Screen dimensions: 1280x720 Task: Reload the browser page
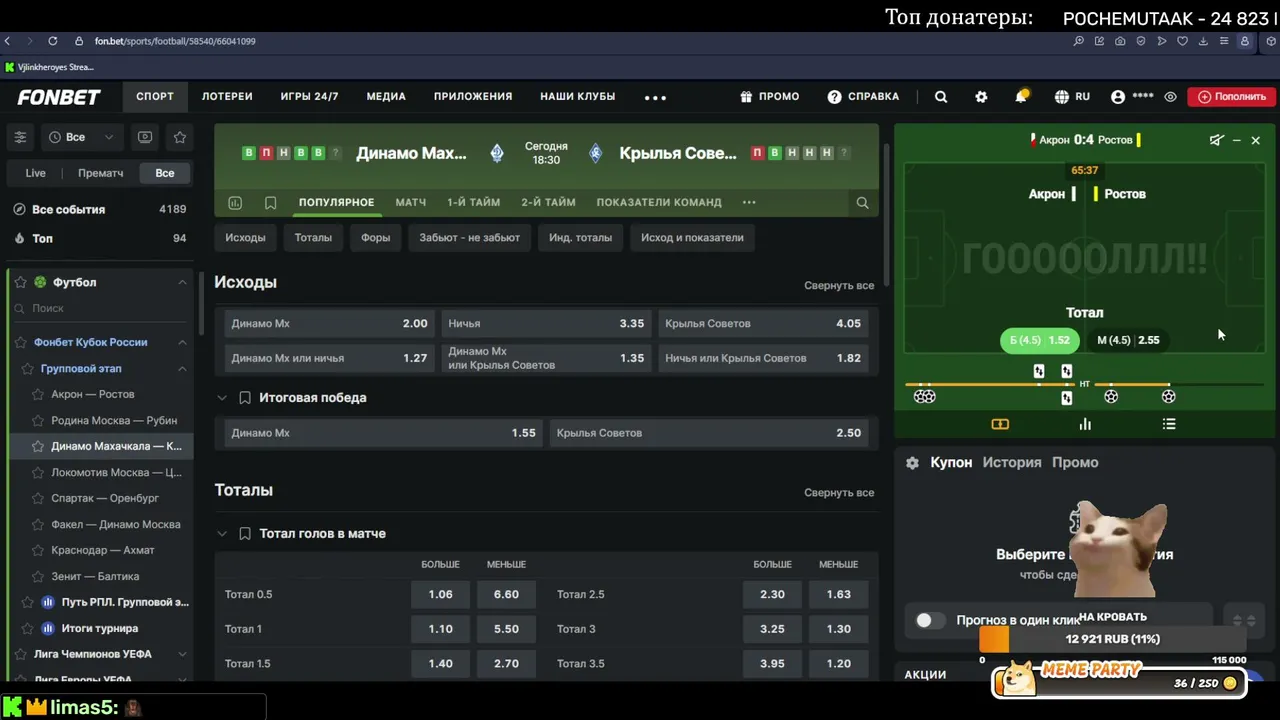tap(52, 41)
